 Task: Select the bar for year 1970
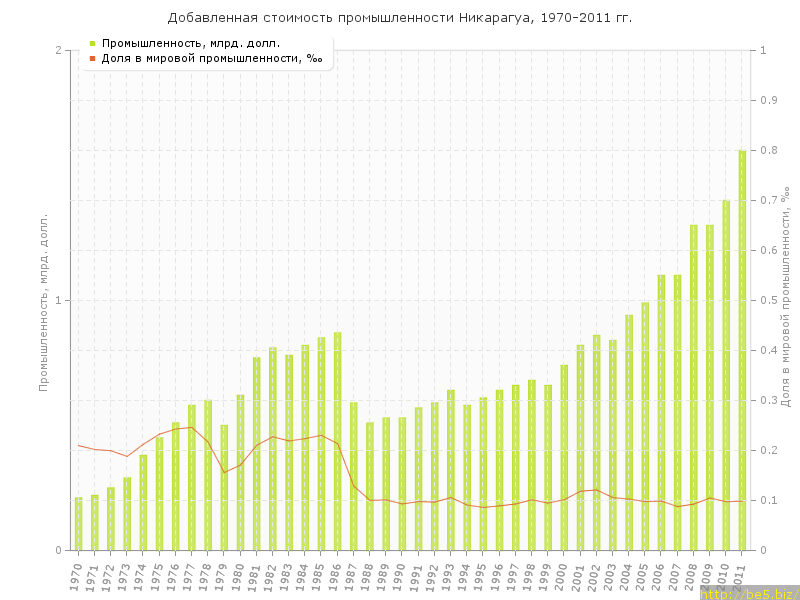point(78,523)
